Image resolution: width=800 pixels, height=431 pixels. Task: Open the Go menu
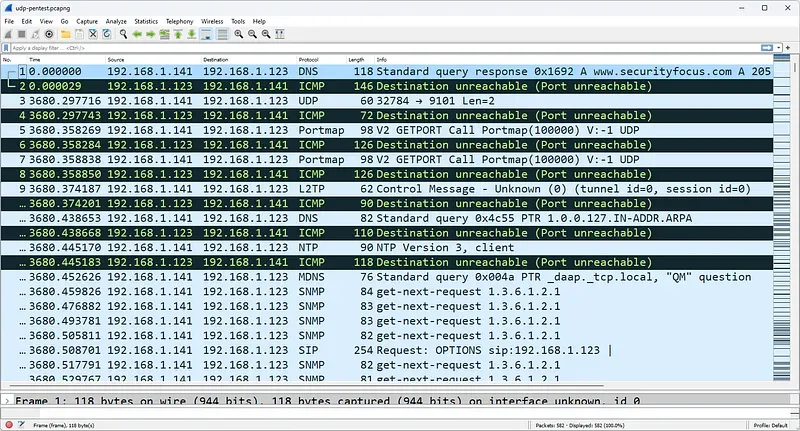(x=64, y=21)
